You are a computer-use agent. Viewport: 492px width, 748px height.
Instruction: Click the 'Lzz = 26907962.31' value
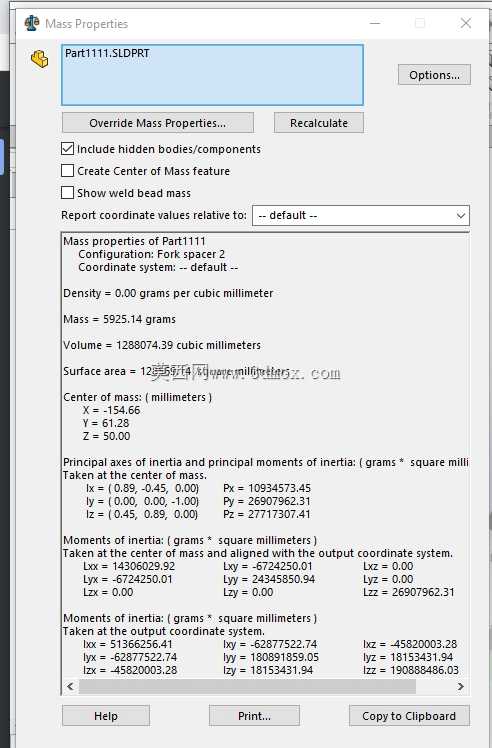click(408, 592)
